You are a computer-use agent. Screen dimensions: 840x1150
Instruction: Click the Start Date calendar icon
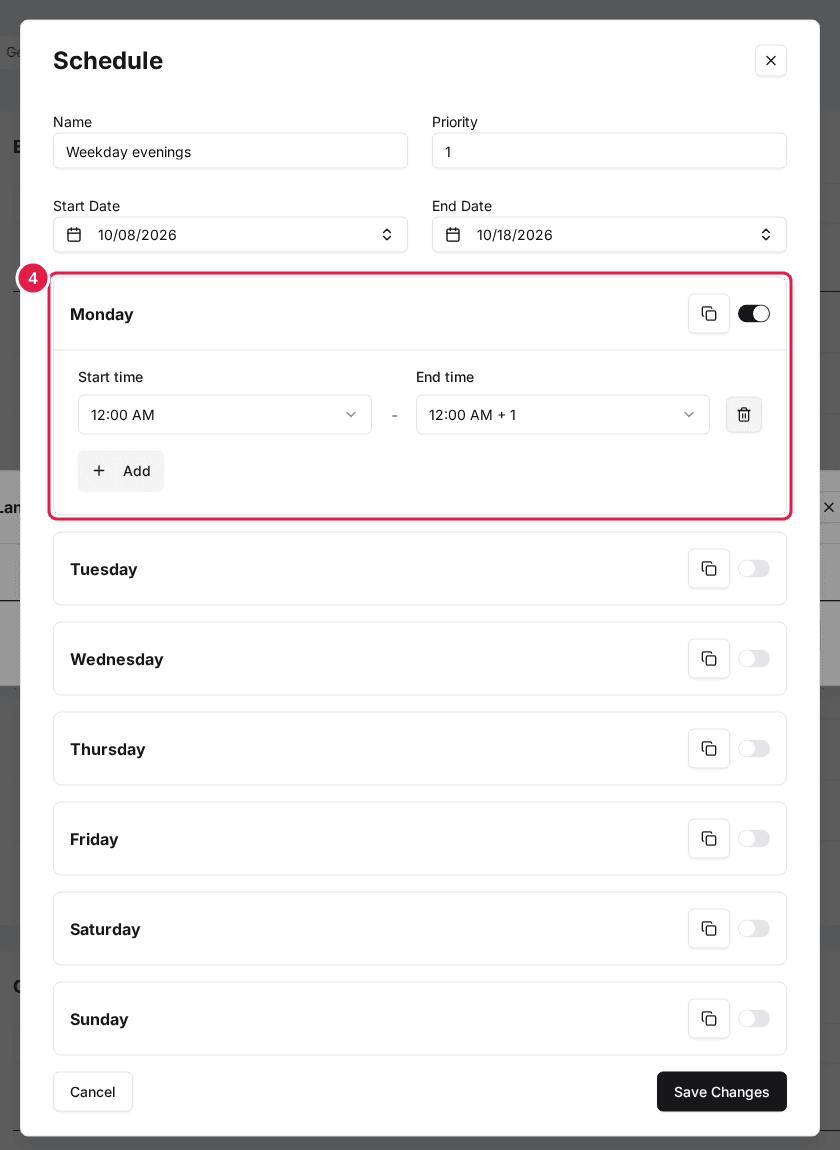click(x=74, y=235)
